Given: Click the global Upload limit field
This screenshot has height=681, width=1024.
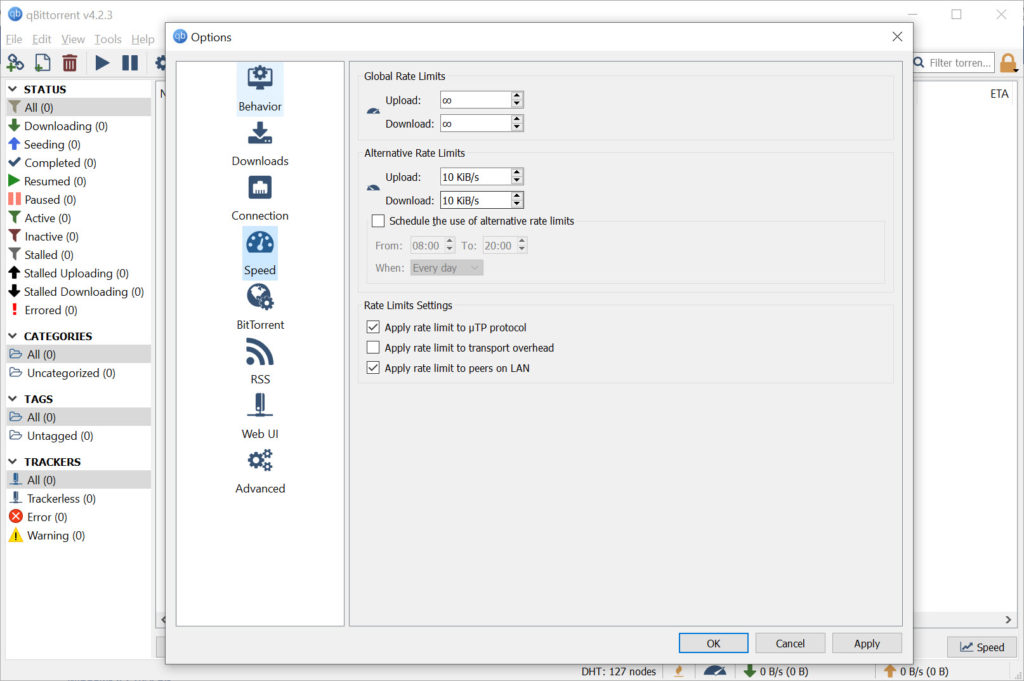Looking at the screenshot, I should 475,100.
